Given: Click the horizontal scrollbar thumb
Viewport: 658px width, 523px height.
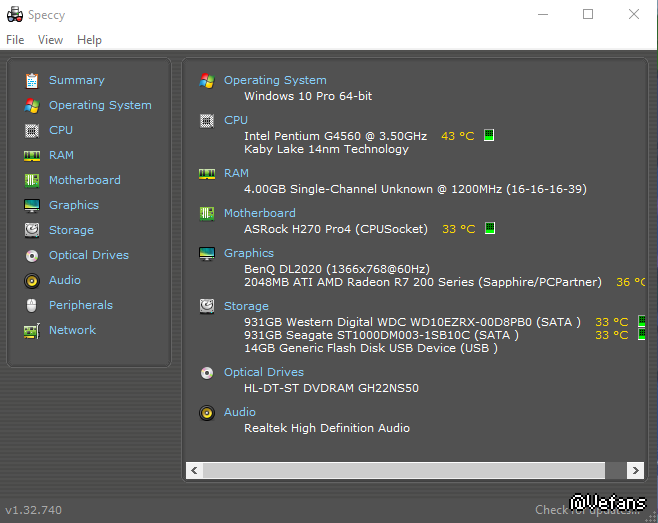Looking at the screenshot, I should coord(405,470).
